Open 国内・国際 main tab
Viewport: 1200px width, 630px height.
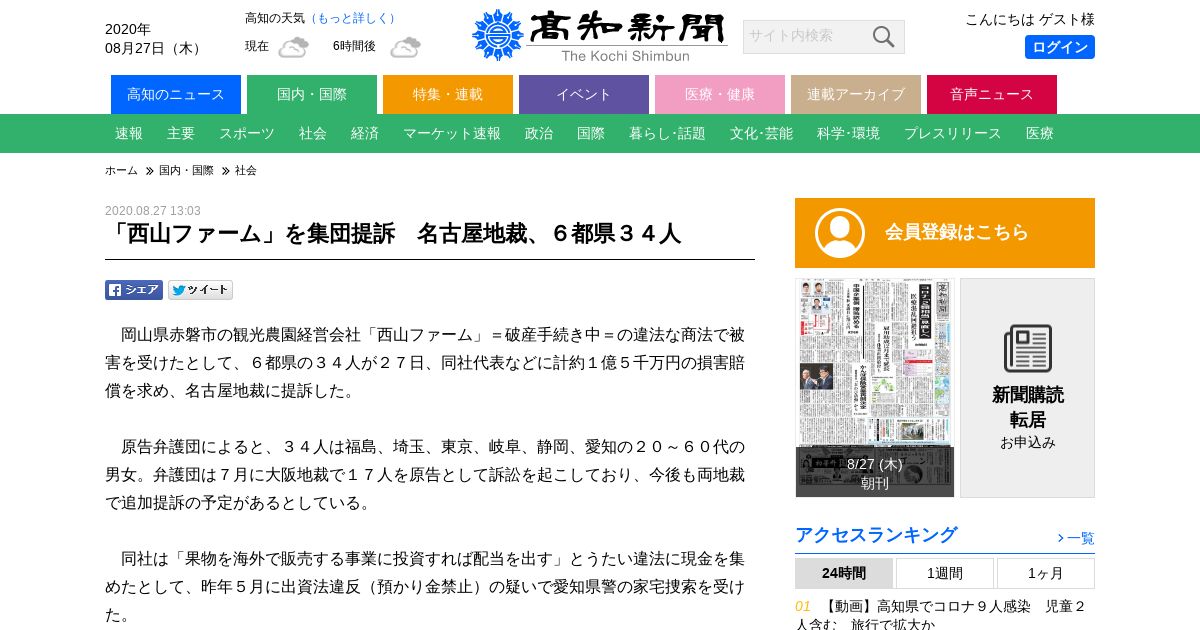312,94
